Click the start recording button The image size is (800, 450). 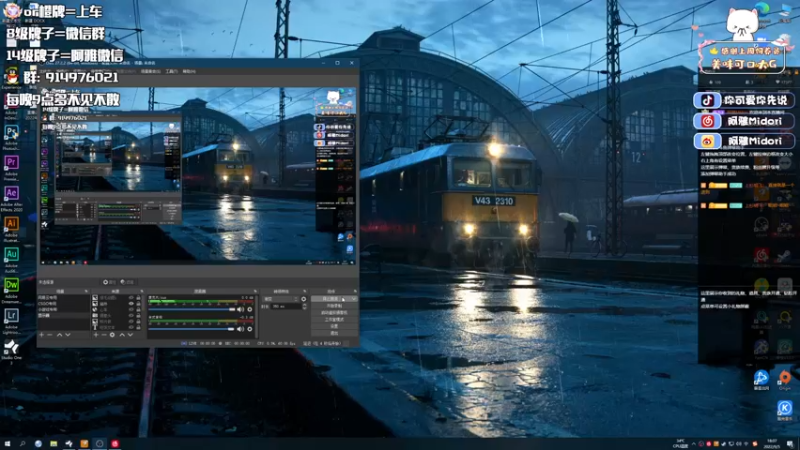pos(334,306)
